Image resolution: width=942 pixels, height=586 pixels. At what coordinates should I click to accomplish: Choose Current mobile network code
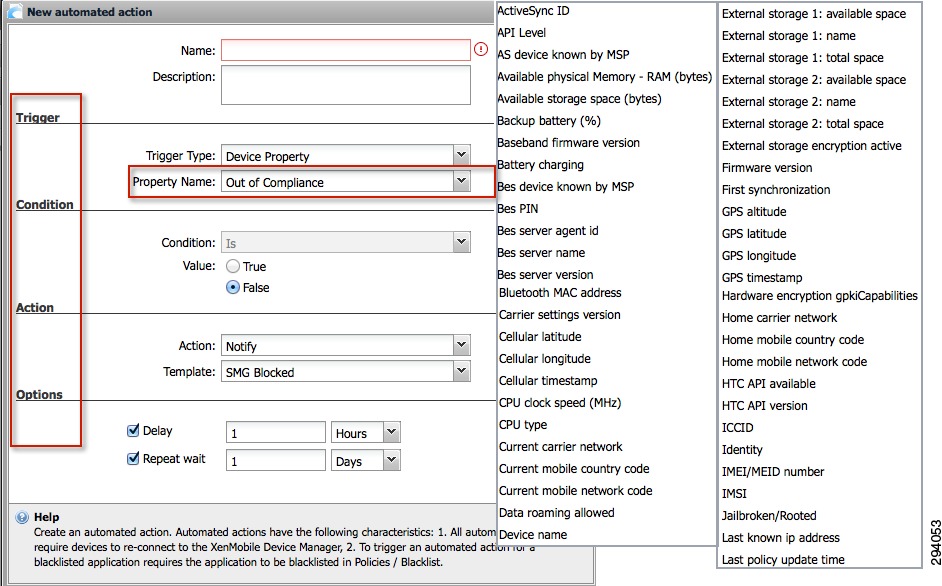click(576, 491)
